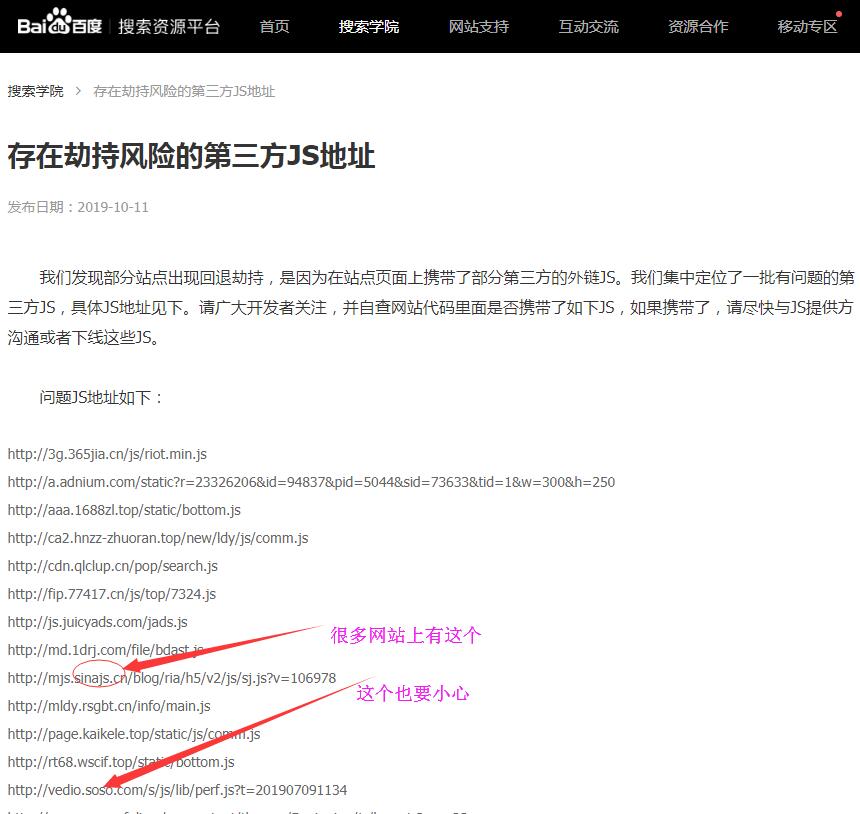
Task: Select the aaa.1688zl.top bottom.js URL
Action: click(x=124, y=510)
